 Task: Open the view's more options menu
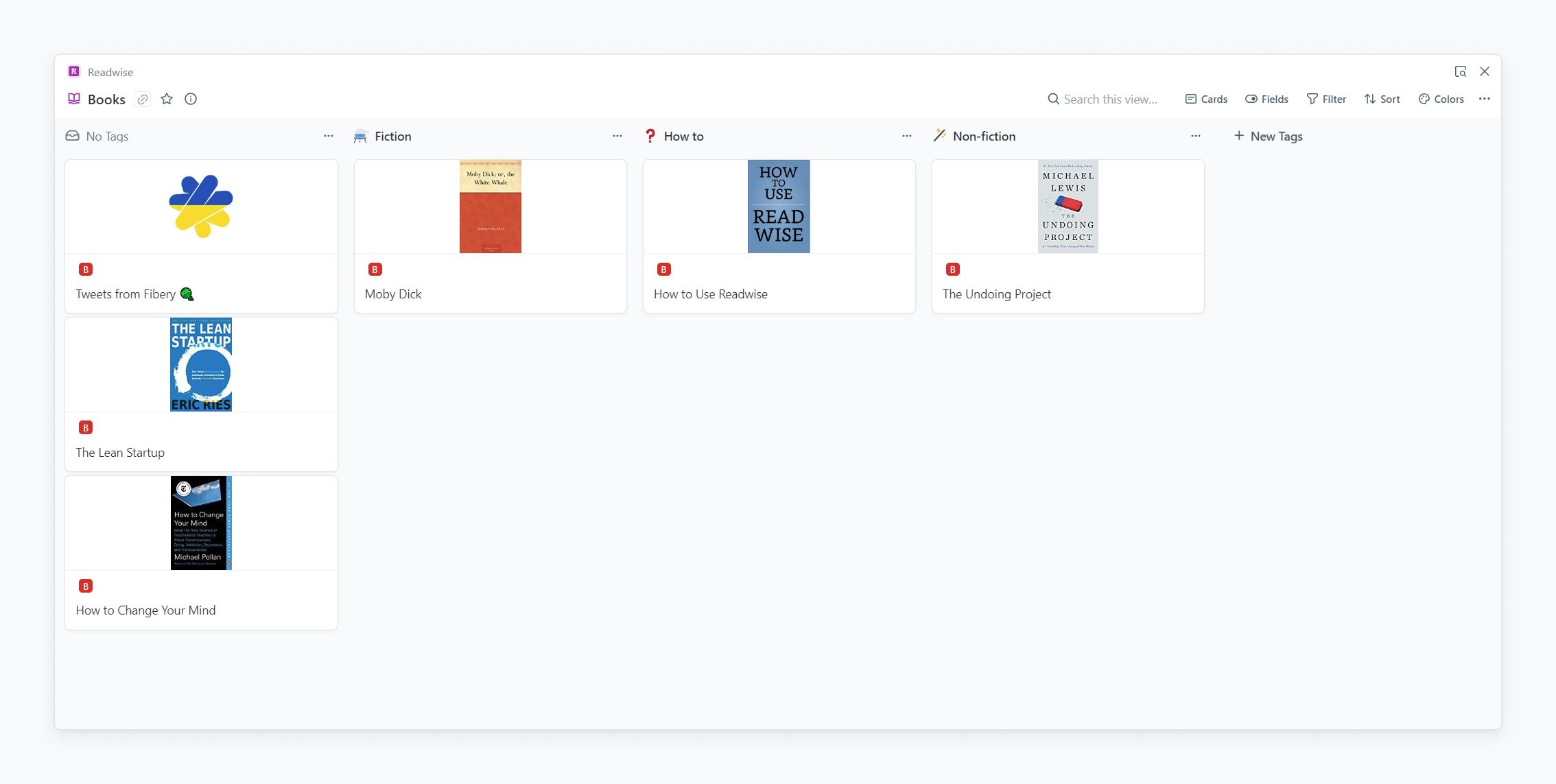click(x=1485, y=99)
